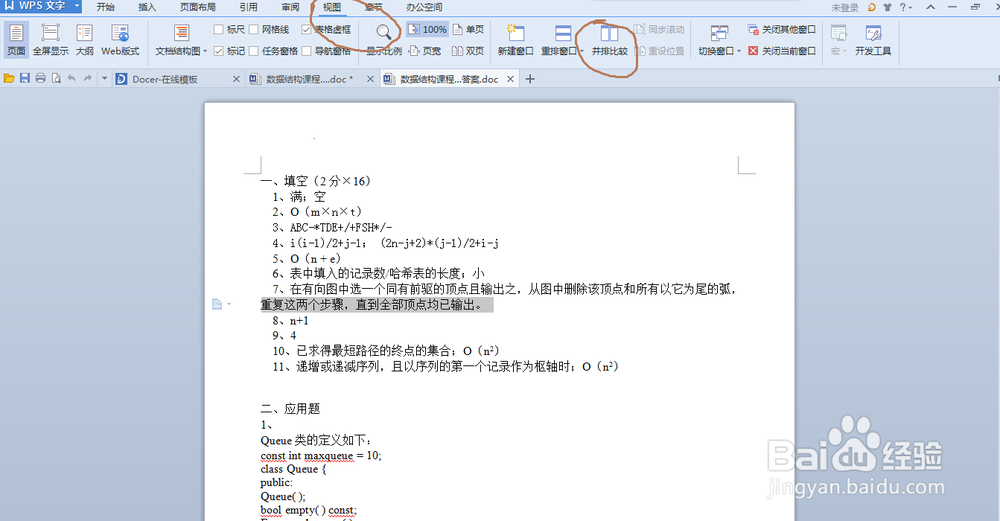
Task: Select 双页 two-page view
Action: click(x=468, y=50)
